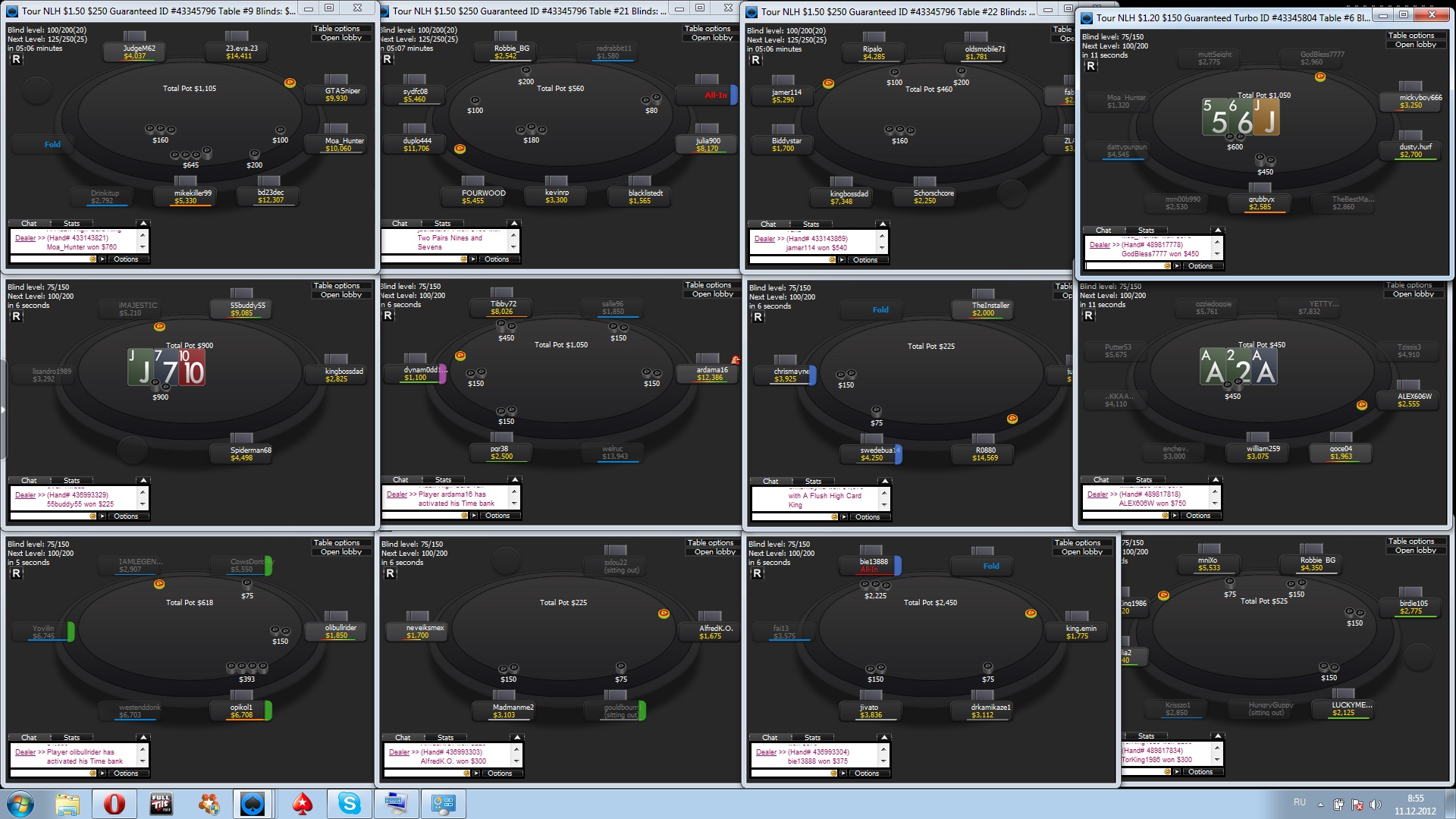Screen dimensions: 1456x819
Task: Open the emoticon picker in Table #9 chat
Action: pos(93,259)
